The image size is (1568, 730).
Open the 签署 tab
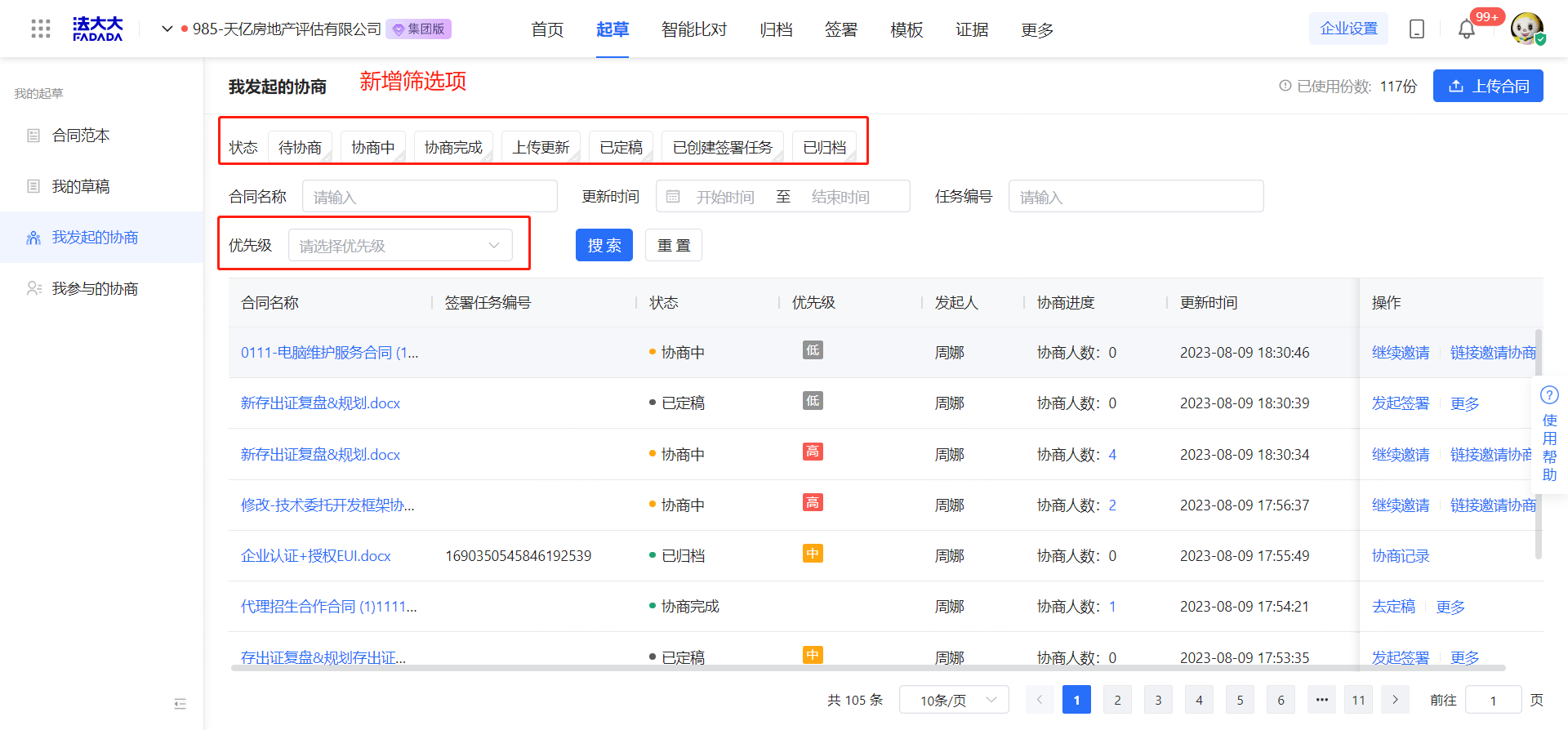[x=841, y=29]
